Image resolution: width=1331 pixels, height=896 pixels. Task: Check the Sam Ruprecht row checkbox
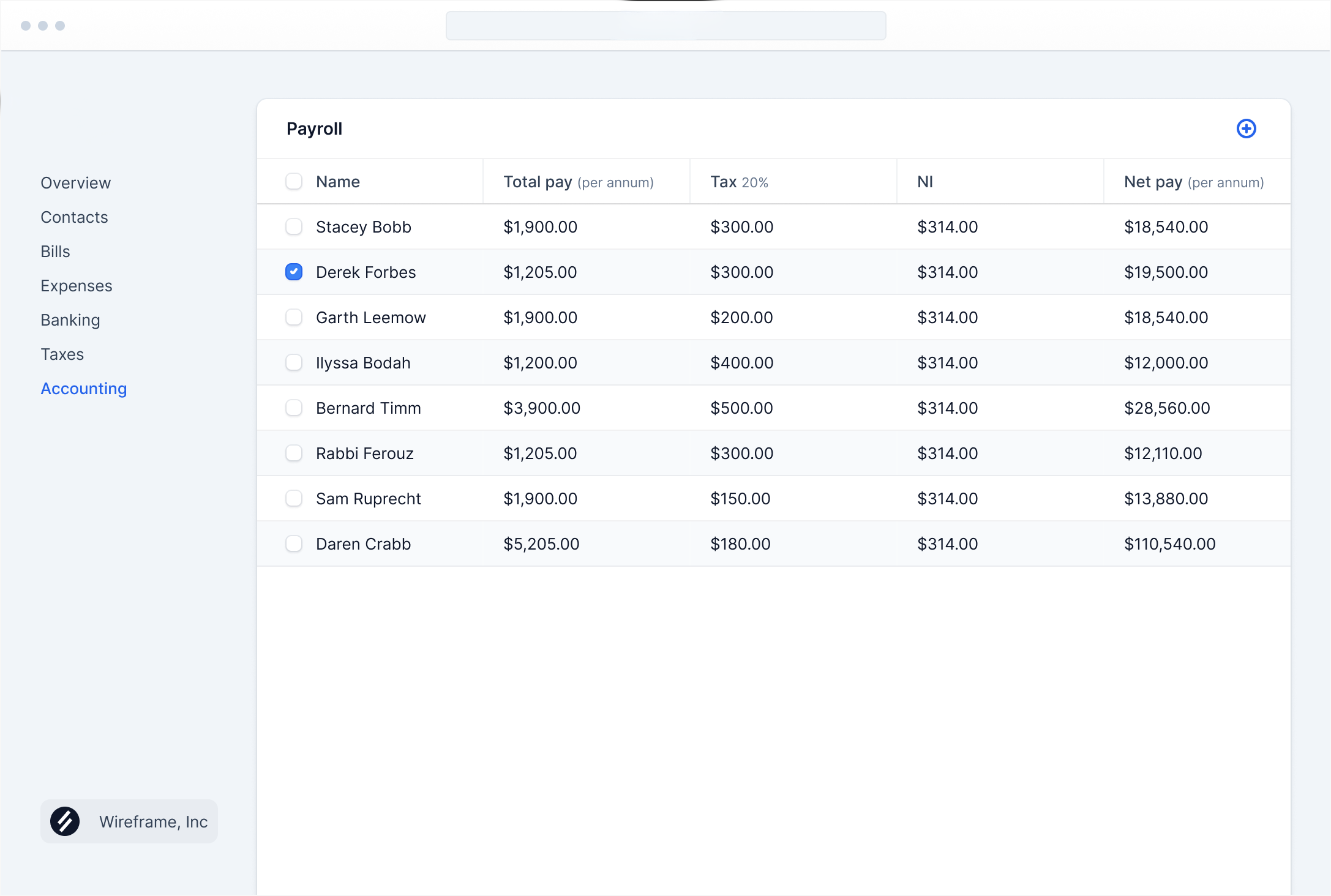(x=294, y=498)
